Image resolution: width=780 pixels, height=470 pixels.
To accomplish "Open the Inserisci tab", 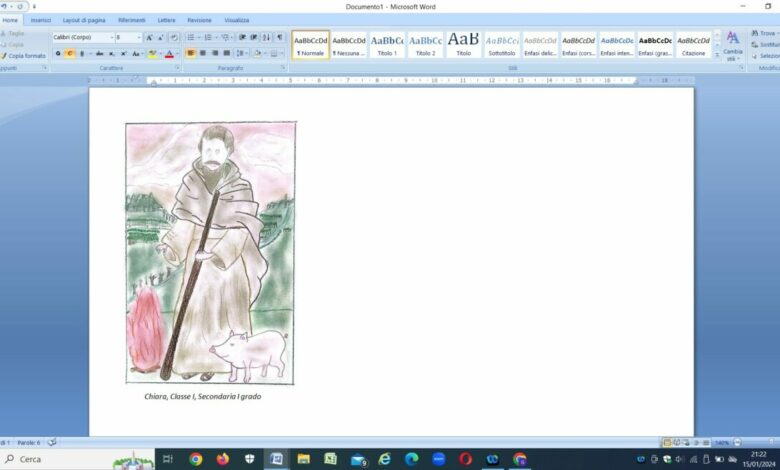I will point(41,20).
